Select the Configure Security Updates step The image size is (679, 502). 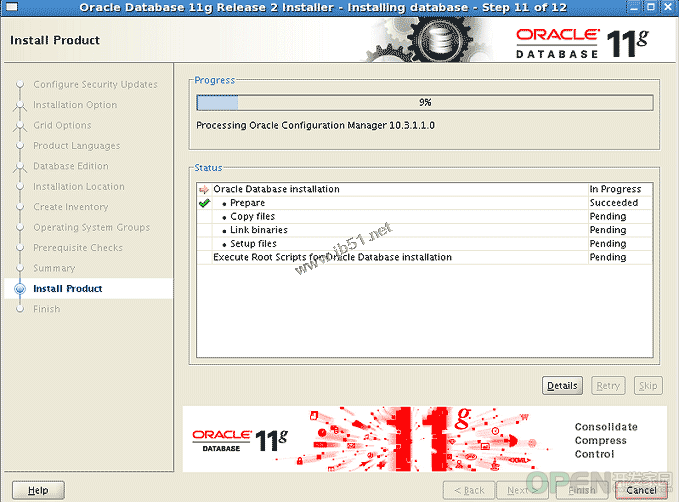[95, 84]
